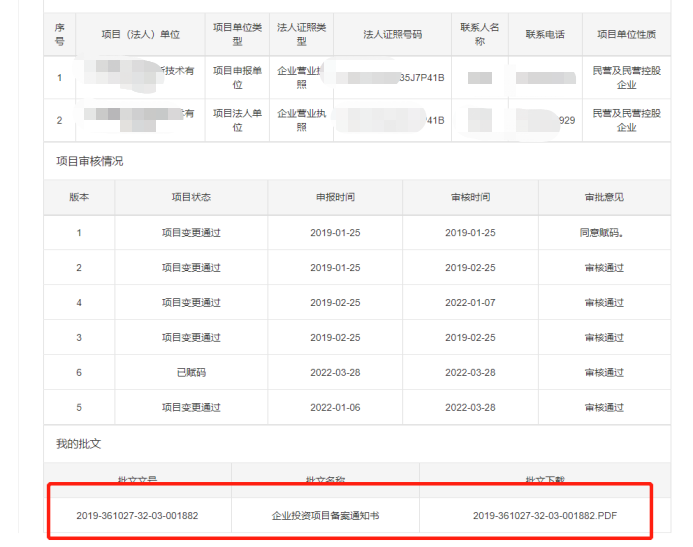Click the 法人证照号码 column header
This screenshot has width=693, height=547.
(392, 34)
